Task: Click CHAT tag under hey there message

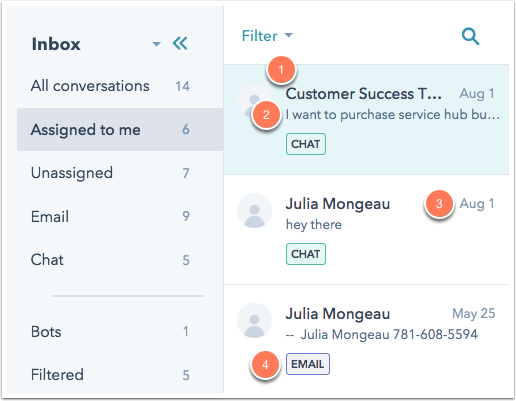Action: pyautogui.click(x=306, y=254)
